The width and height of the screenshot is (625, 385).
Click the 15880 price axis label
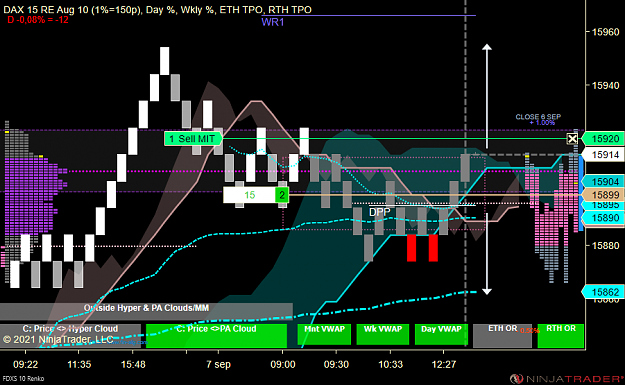(x=605, y=246)
